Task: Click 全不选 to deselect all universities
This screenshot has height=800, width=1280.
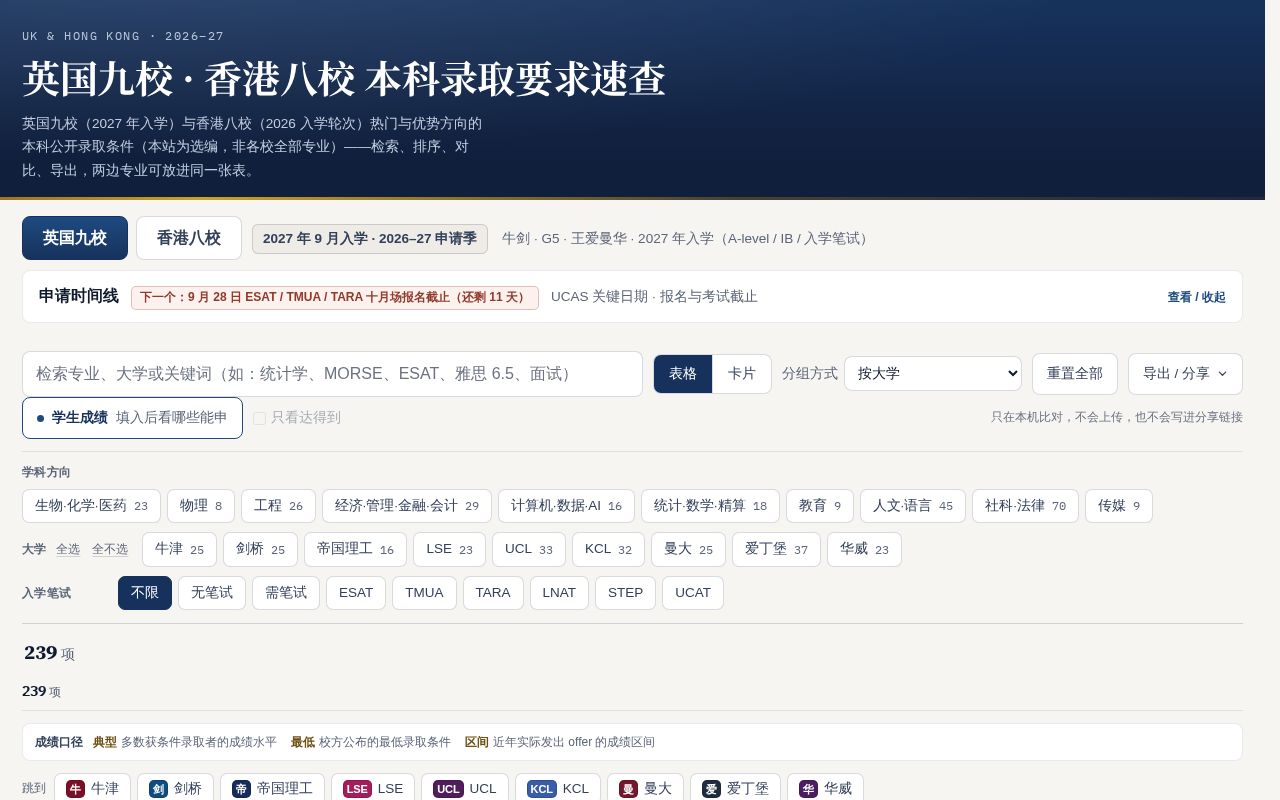Action: (x=110, y=549)
